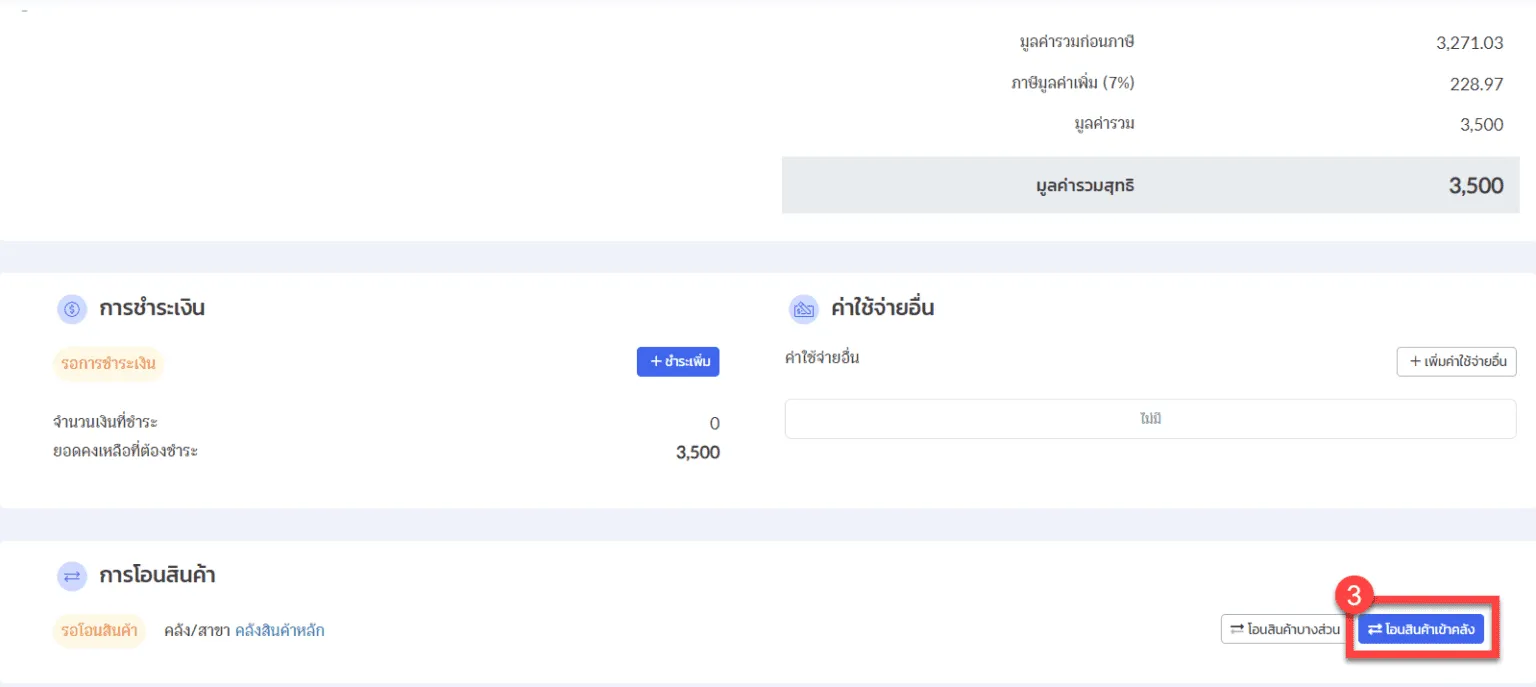Open the คลังสินค้าหลัก warehouse link
This screenshot has height=687, width=1536.
[279, 631]
